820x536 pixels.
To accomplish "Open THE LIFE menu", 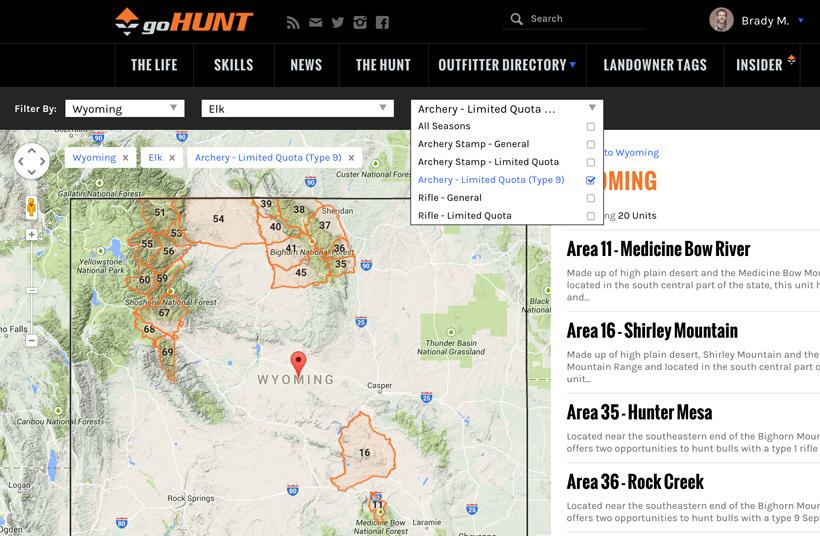I will (154, 65).
